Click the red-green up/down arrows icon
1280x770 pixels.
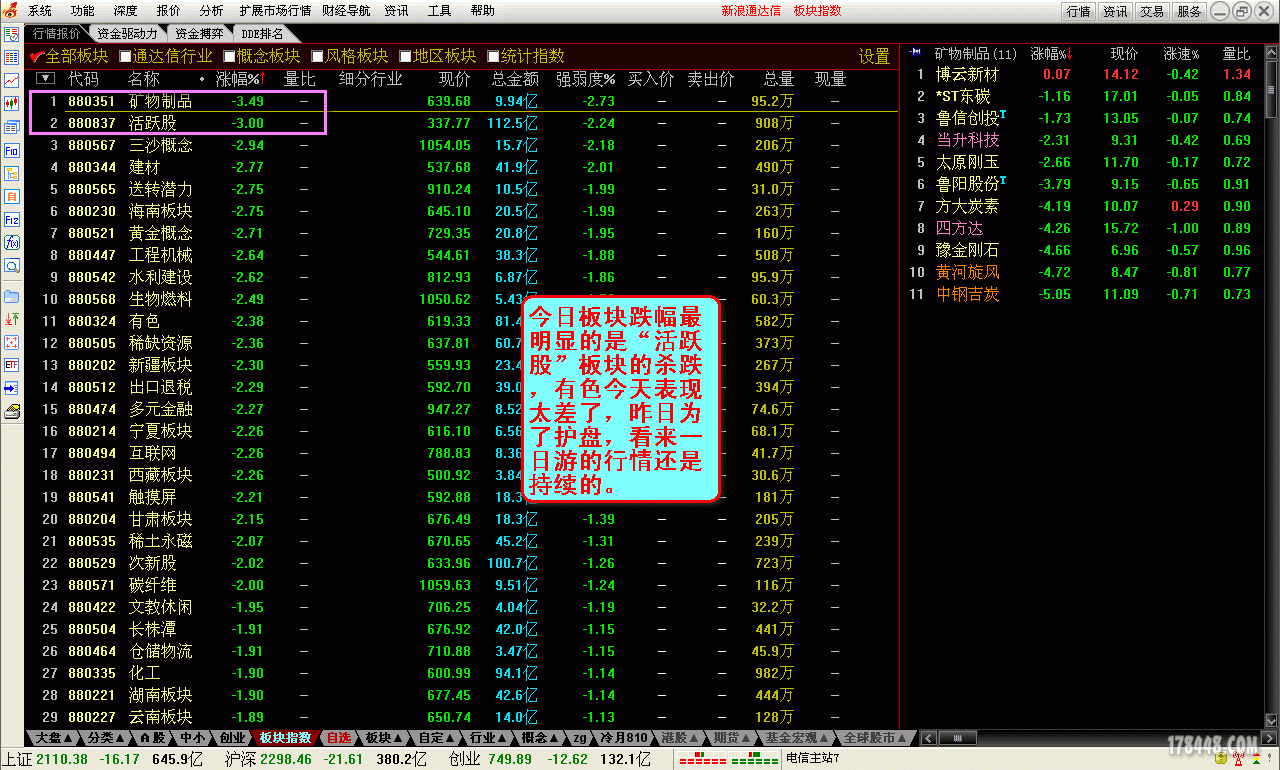(12, 320)
